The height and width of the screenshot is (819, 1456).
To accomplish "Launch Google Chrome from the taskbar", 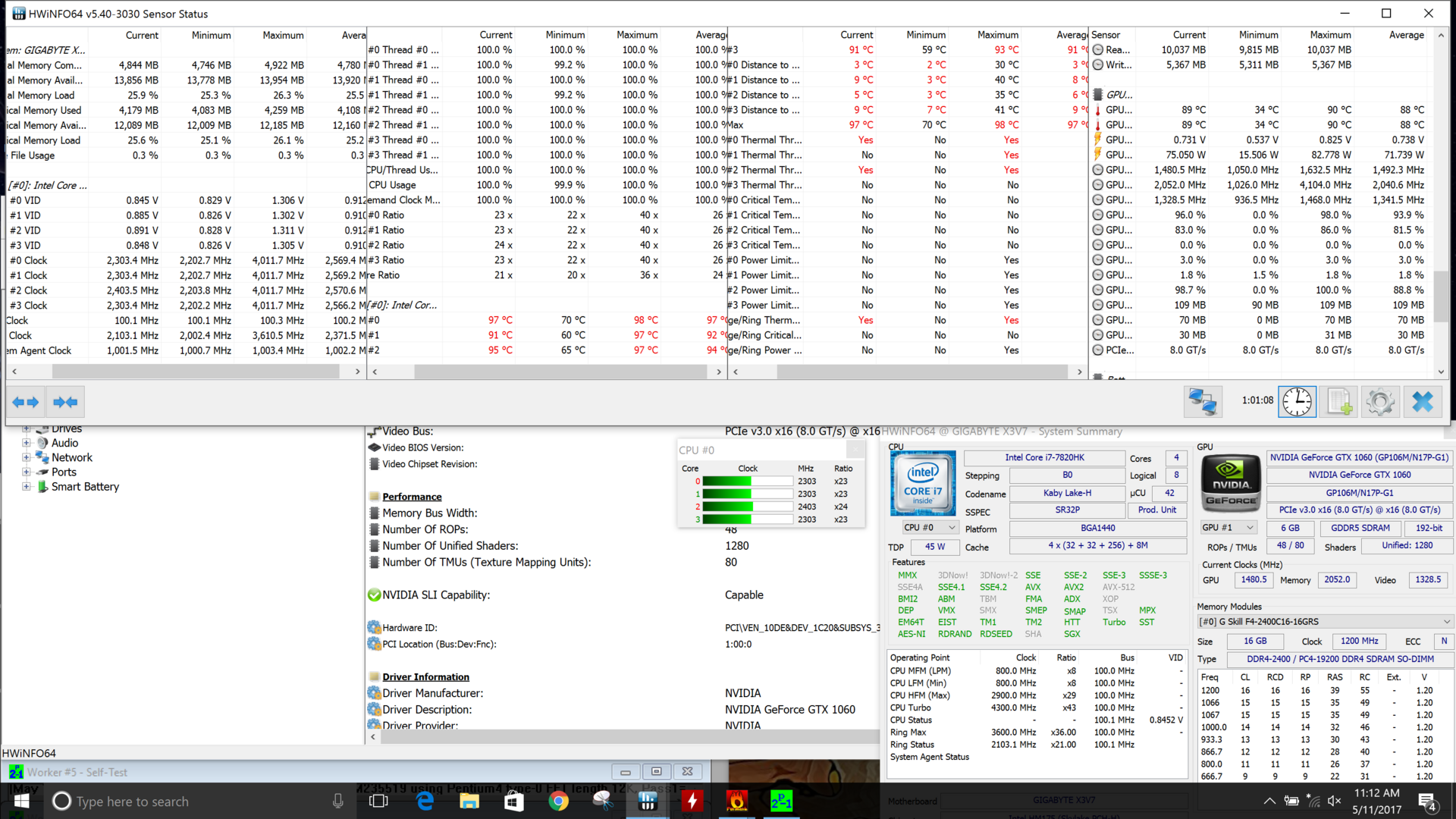I will [x=559, y=802].
